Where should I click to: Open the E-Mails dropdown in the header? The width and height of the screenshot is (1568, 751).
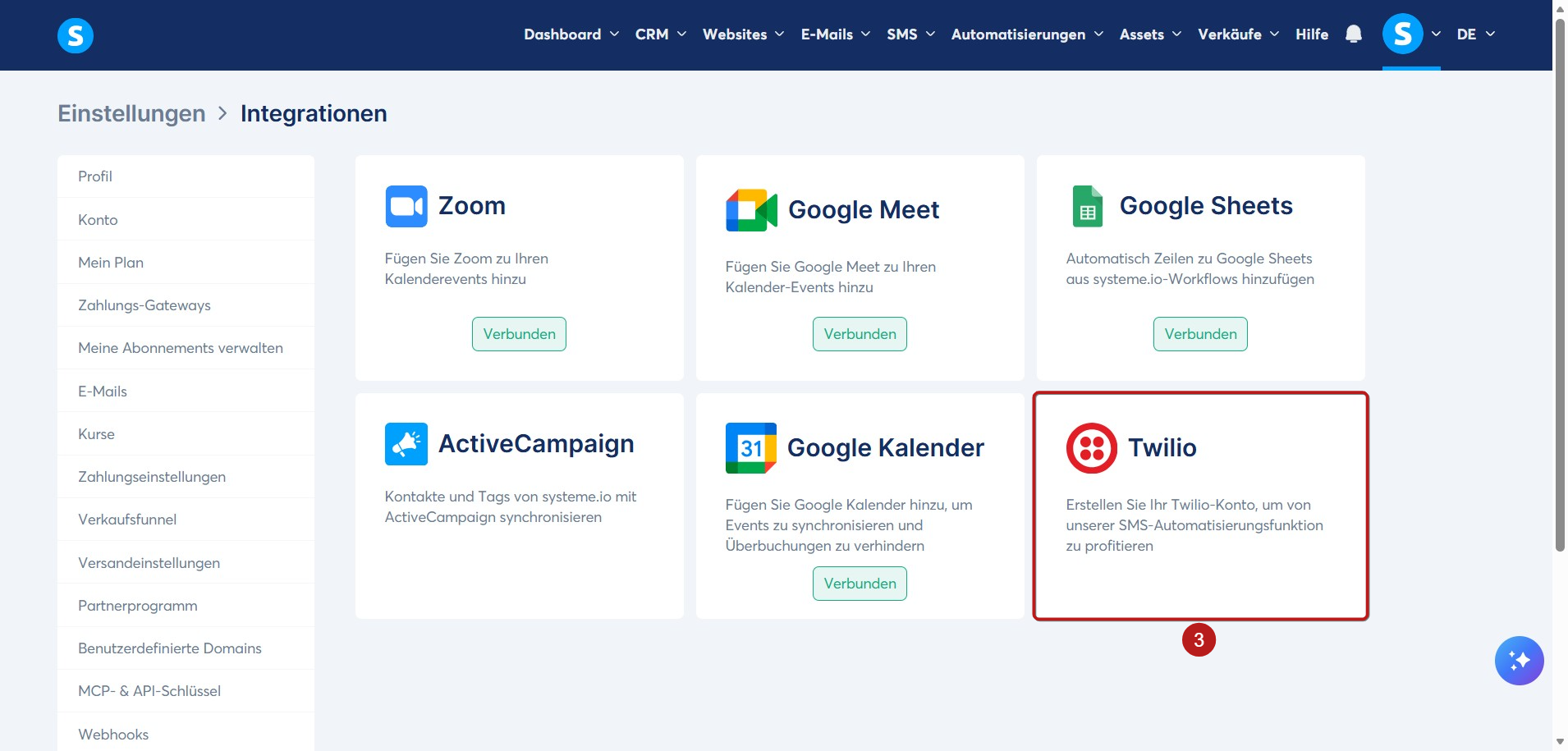click(836, 34)
